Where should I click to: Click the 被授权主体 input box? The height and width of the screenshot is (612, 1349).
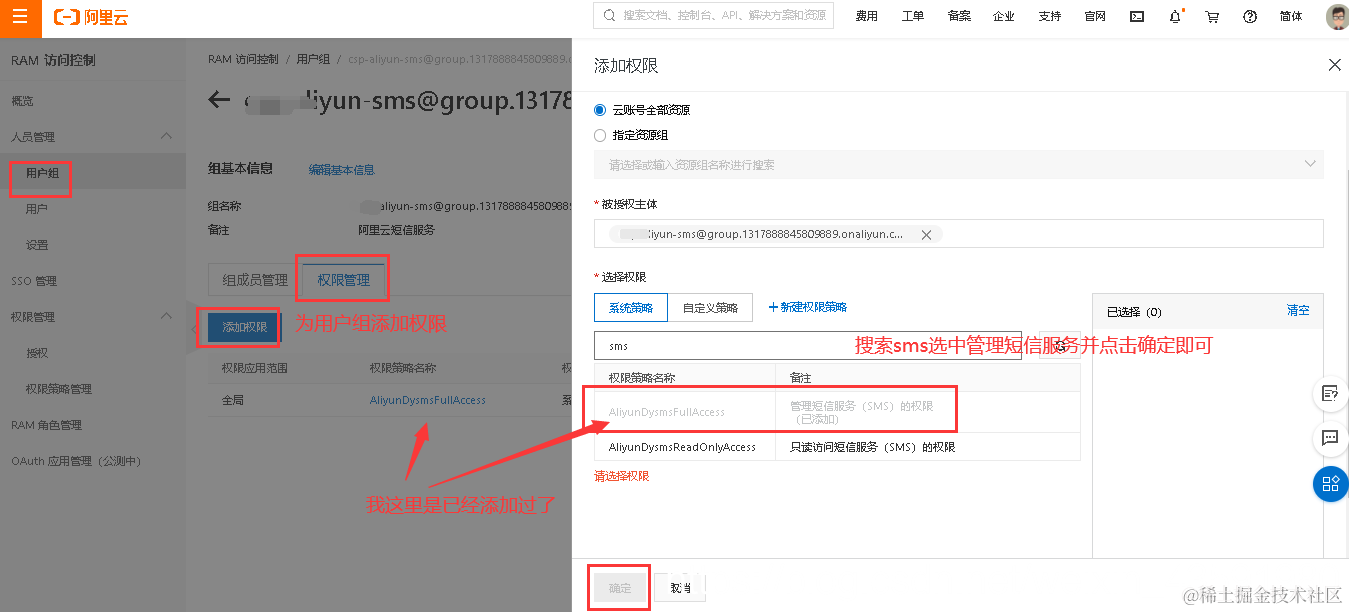pyautogui.click(x=959, y=234)
